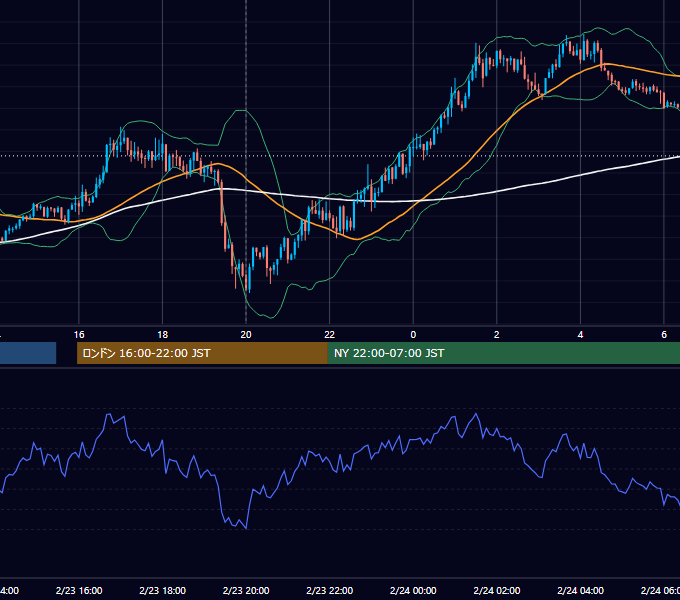
Task: Click the 6 hour label on price chart axis
Action: (664, 335)
